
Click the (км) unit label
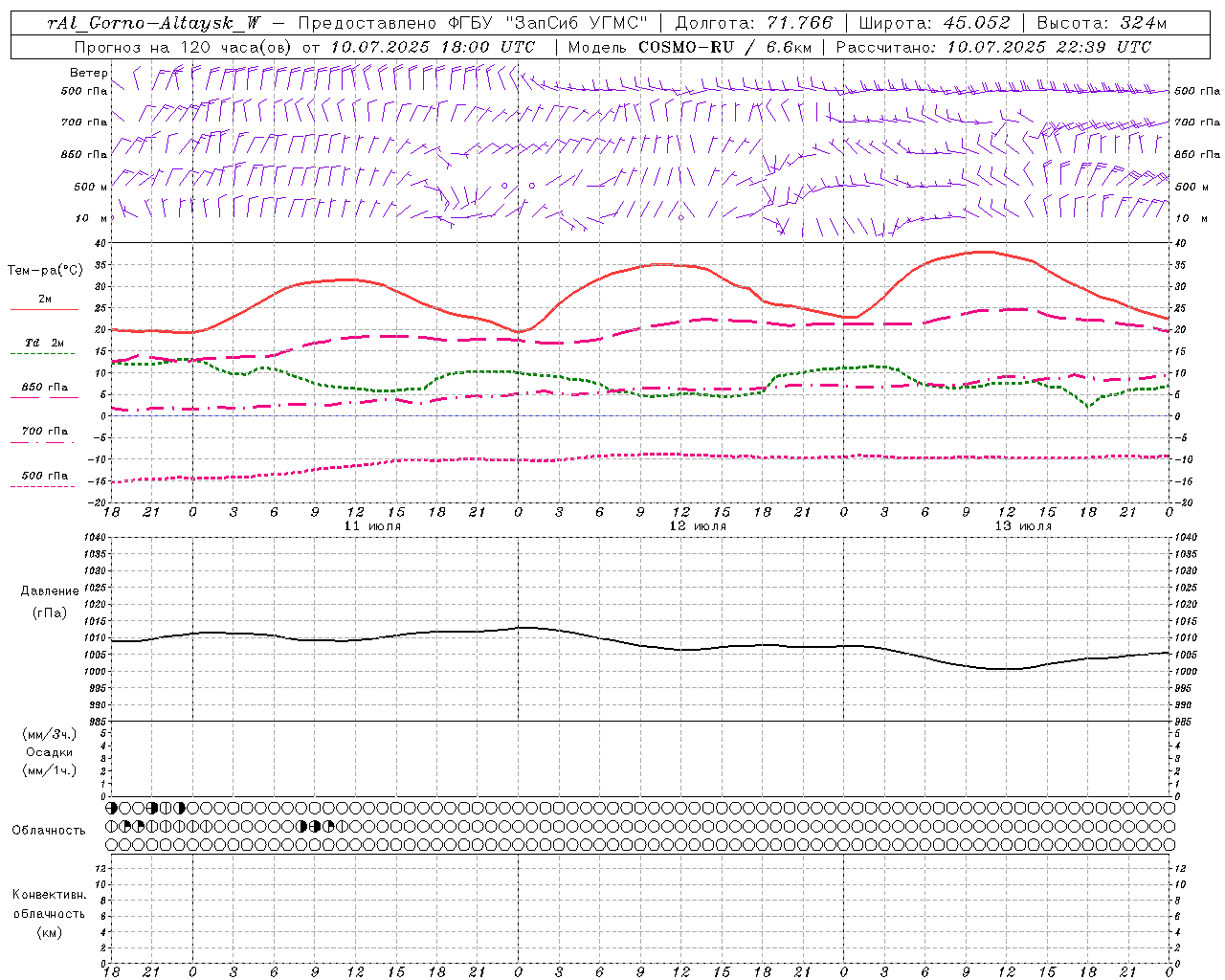pyautogui.click(x=49, y=932)
